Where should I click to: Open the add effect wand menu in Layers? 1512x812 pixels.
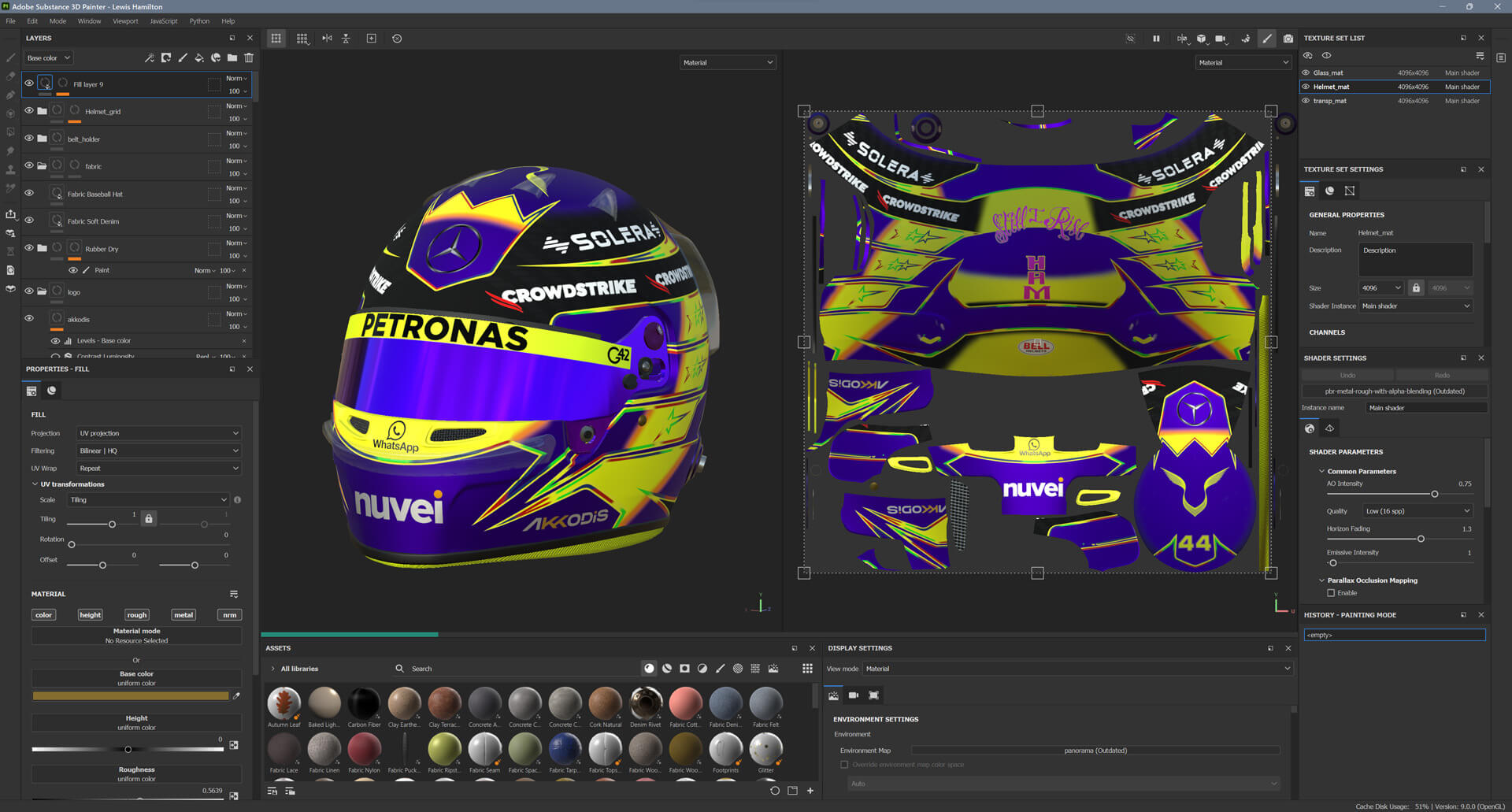click(149, 57)
